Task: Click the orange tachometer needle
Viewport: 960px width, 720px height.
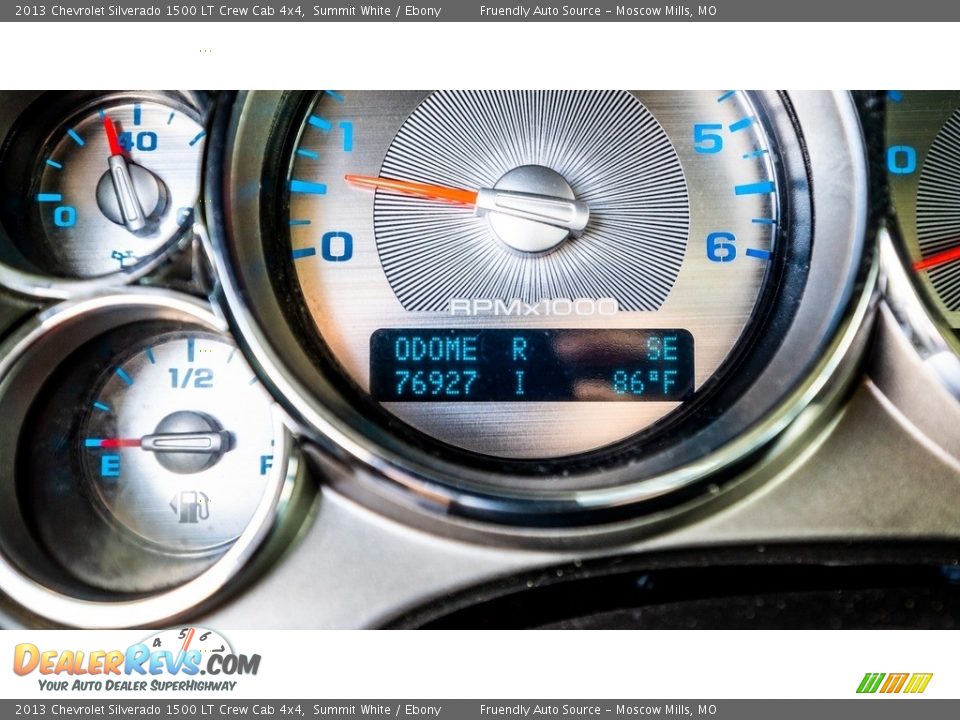Action: (411, 188)
